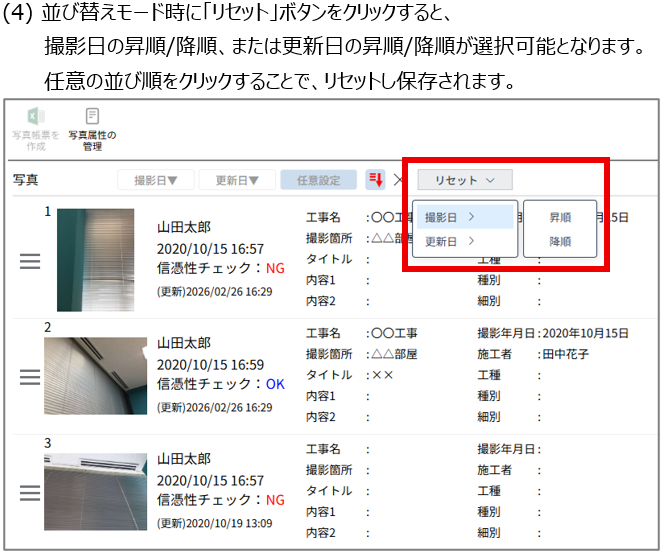This screenshot has height=553, width=663.
Task: Open the first photo thumbnail of blinds
Action: 95,246
